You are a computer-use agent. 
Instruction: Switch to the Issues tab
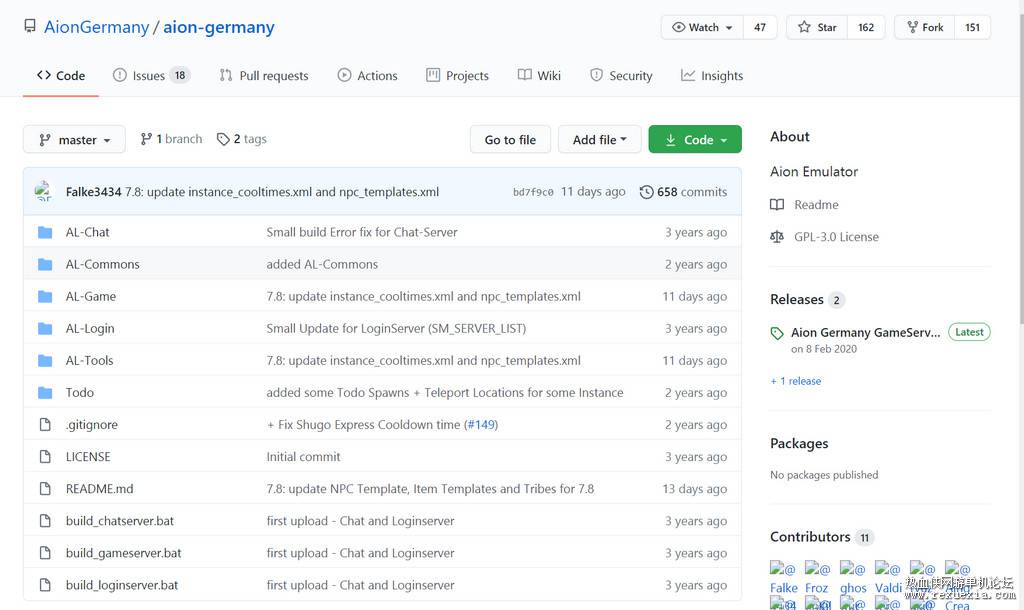(x=151, y=76)
